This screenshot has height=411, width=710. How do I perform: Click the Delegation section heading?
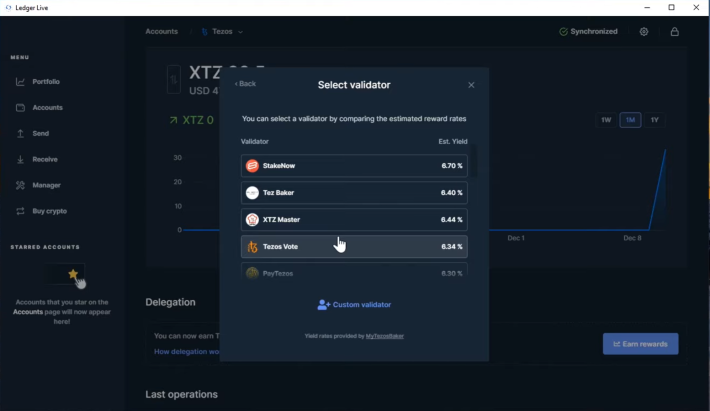[170, 302]
